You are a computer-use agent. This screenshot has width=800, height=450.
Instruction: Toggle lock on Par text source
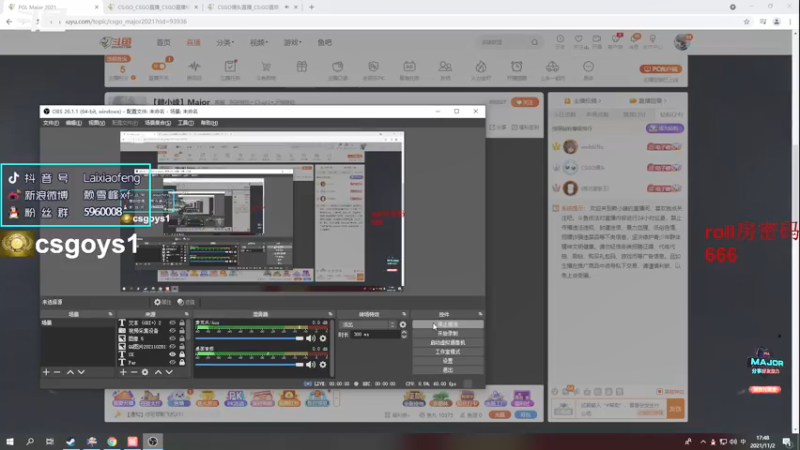182,362
